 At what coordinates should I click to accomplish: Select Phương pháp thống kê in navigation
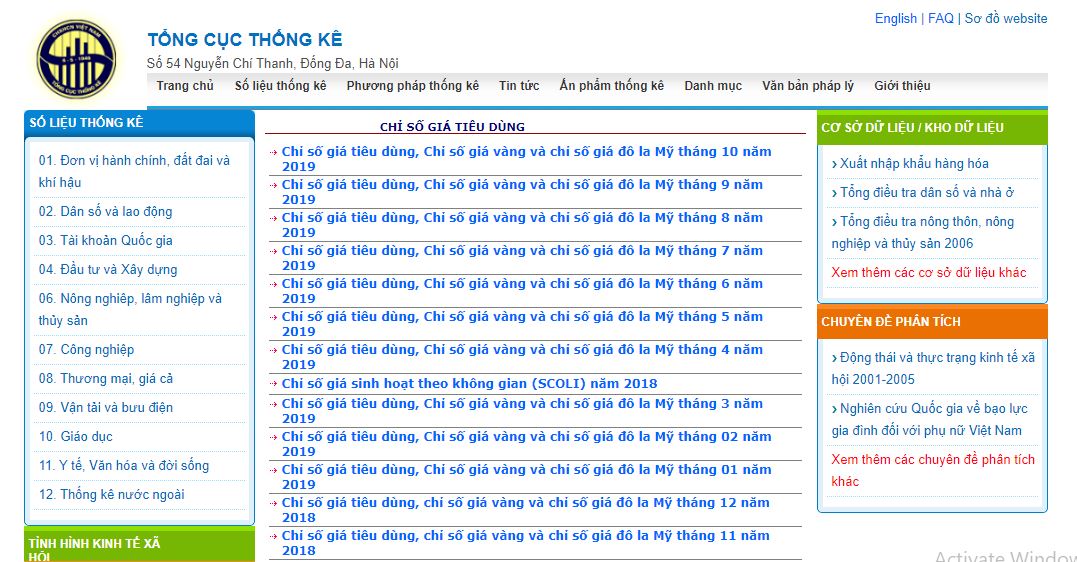point(412,86)
